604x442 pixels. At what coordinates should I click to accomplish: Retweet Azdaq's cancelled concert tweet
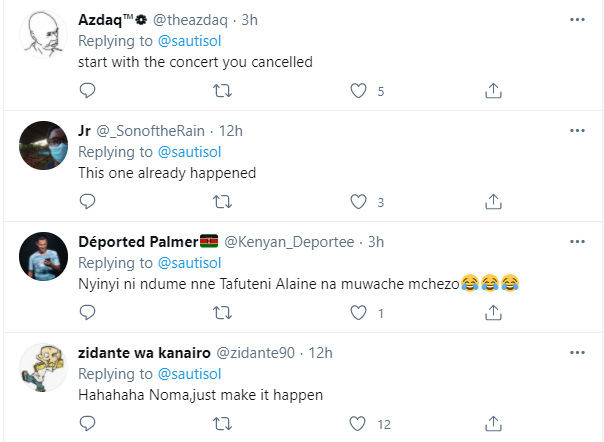pos(223,91)
